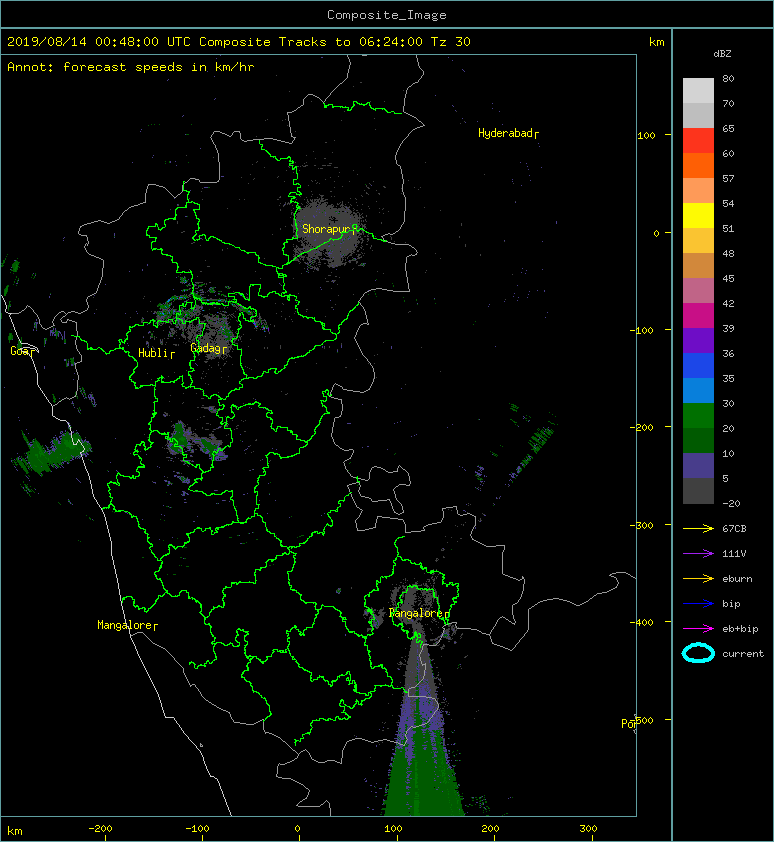Screen dimensions: 774x842
Task: Click the eburn arrow legend icon
Action: [x=698, y=579]
